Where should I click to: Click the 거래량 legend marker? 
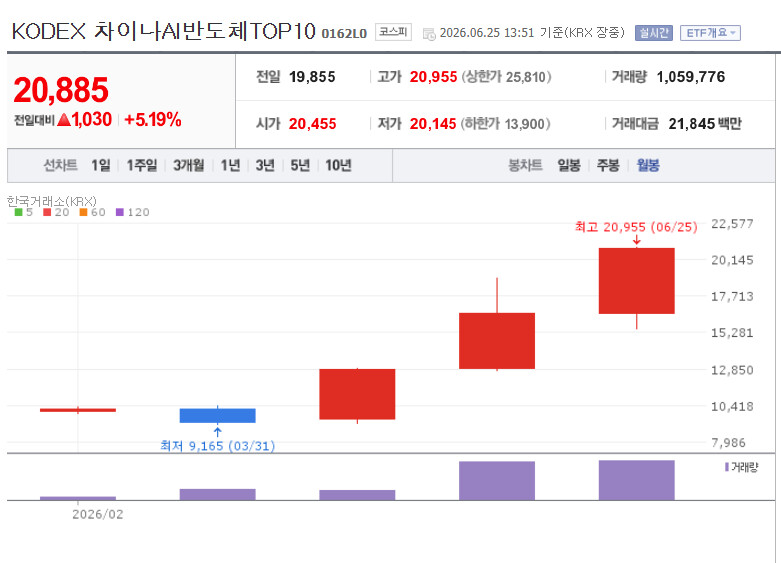727,467
